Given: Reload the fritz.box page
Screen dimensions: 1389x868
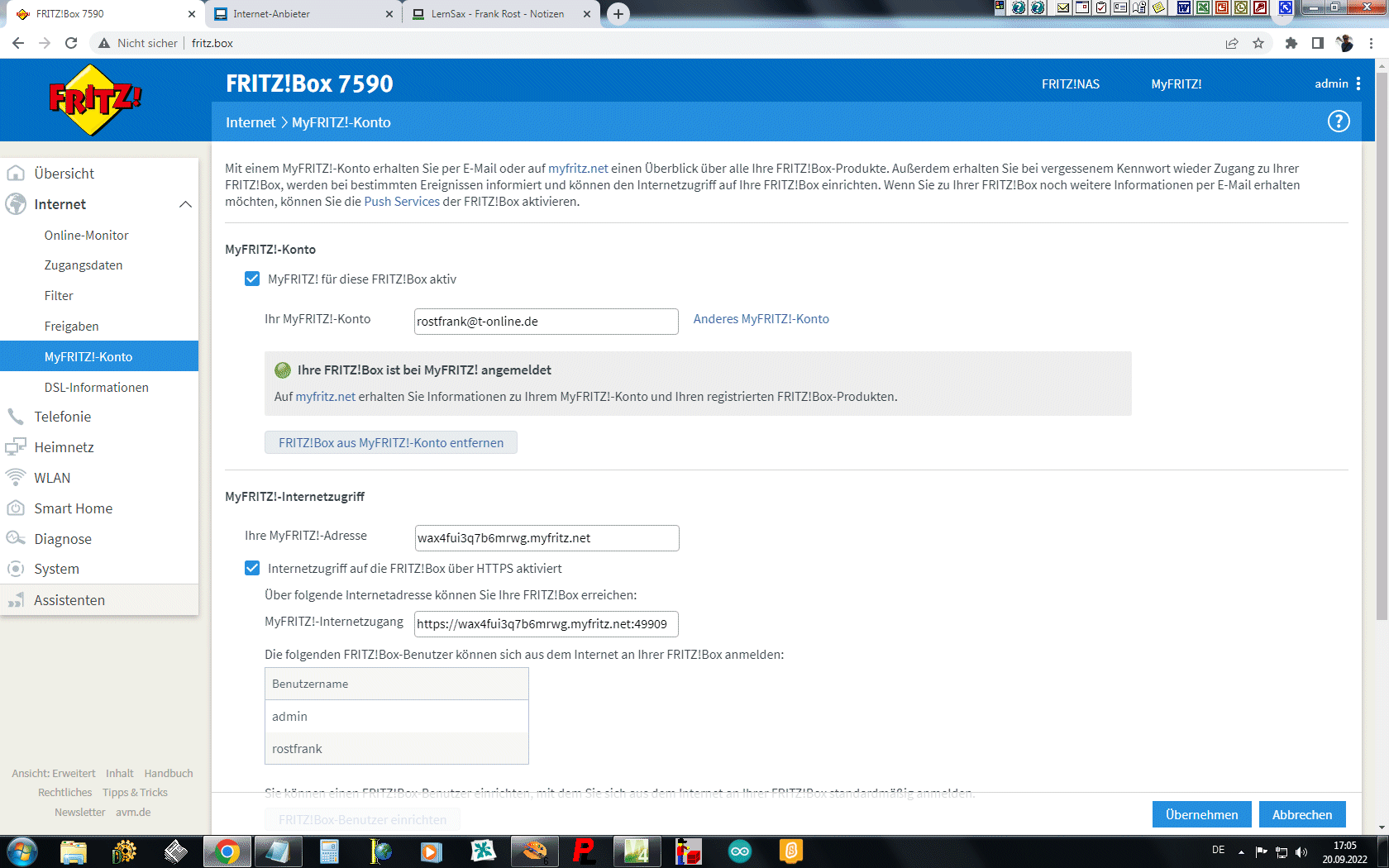Looking at the screenshot, I should coord(71,43).
